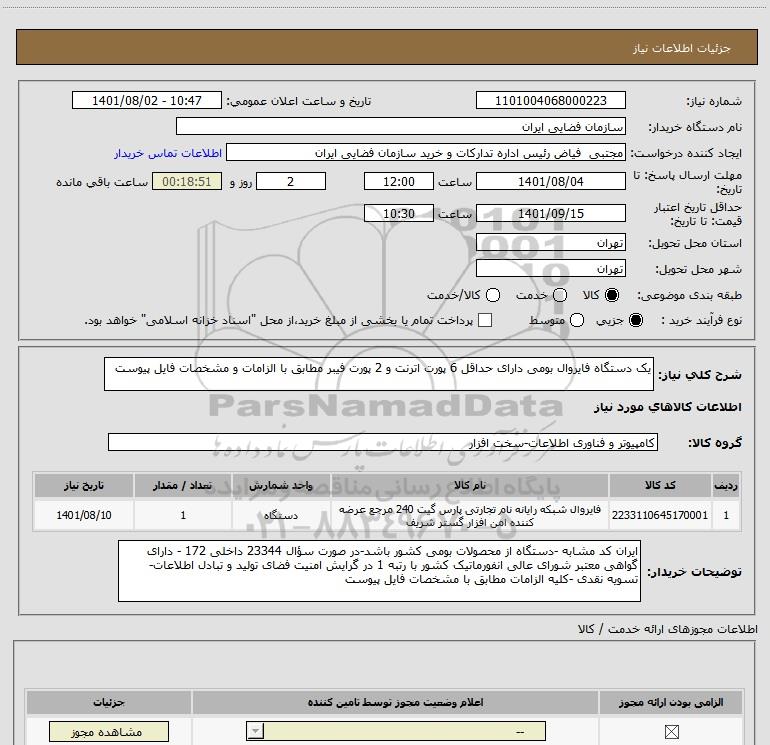Image resolution: width=770 pixels, height=745 pixels.
Task: Click the request creator field
Action: (x=426, y=152)
